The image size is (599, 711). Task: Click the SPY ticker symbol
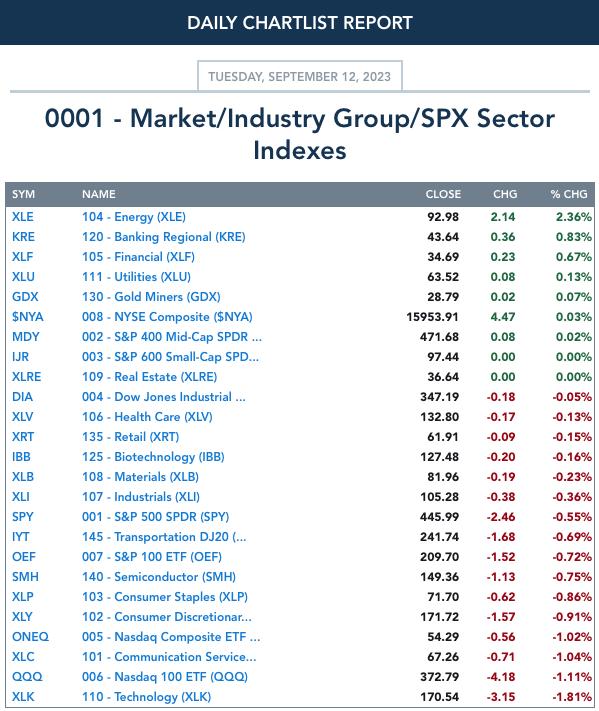tap(23, 517)
